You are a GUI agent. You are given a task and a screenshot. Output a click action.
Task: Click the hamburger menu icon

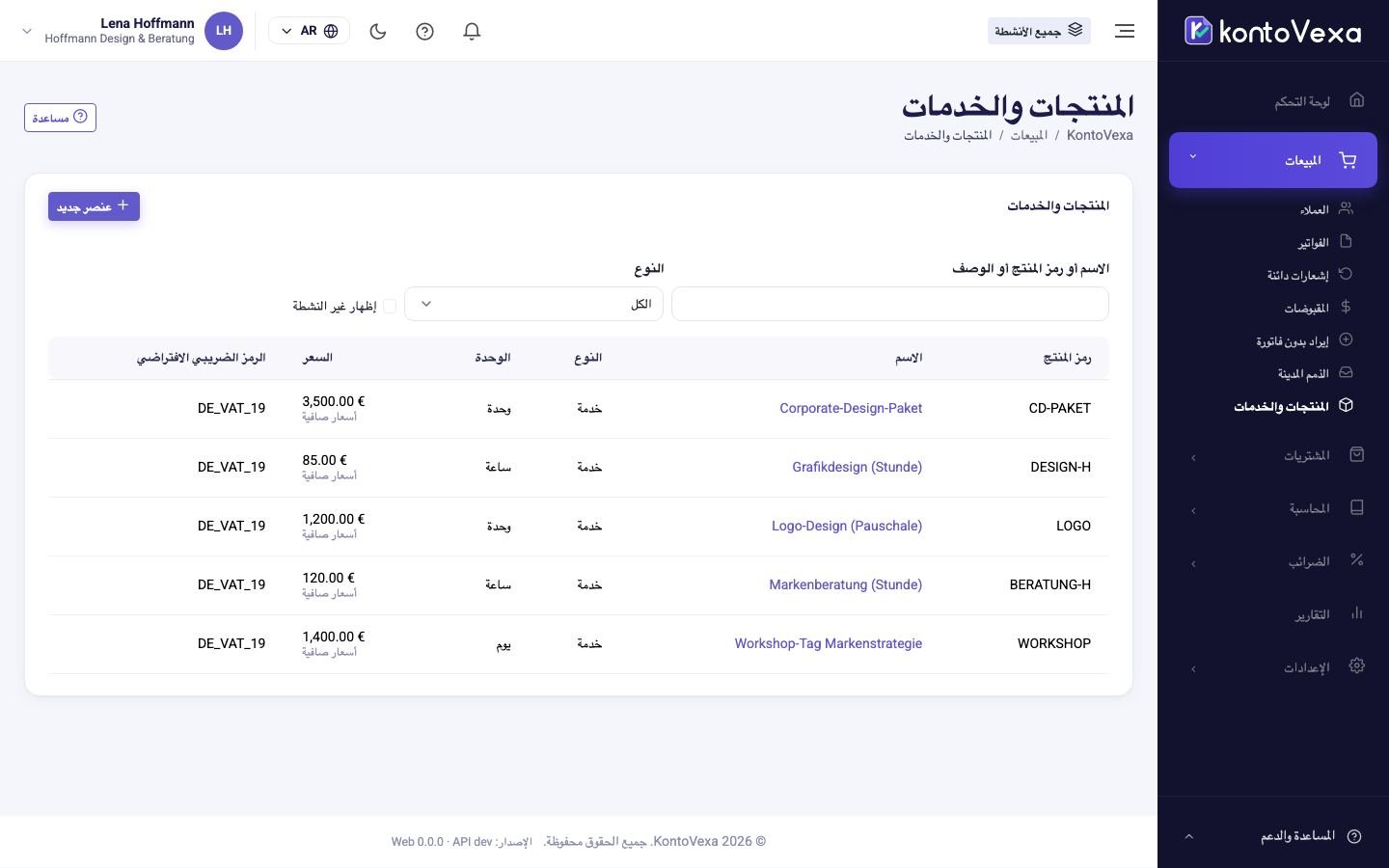[1125, 31]
